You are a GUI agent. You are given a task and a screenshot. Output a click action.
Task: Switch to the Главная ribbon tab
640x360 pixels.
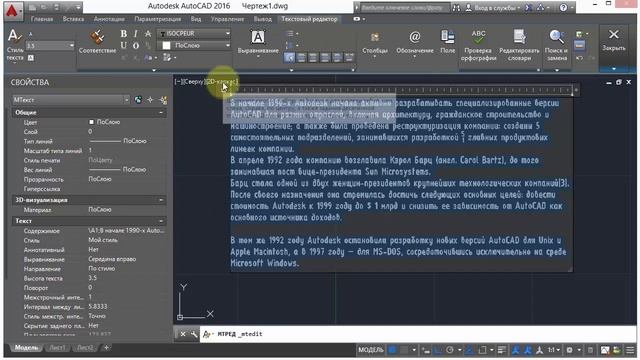pos(42,19)
